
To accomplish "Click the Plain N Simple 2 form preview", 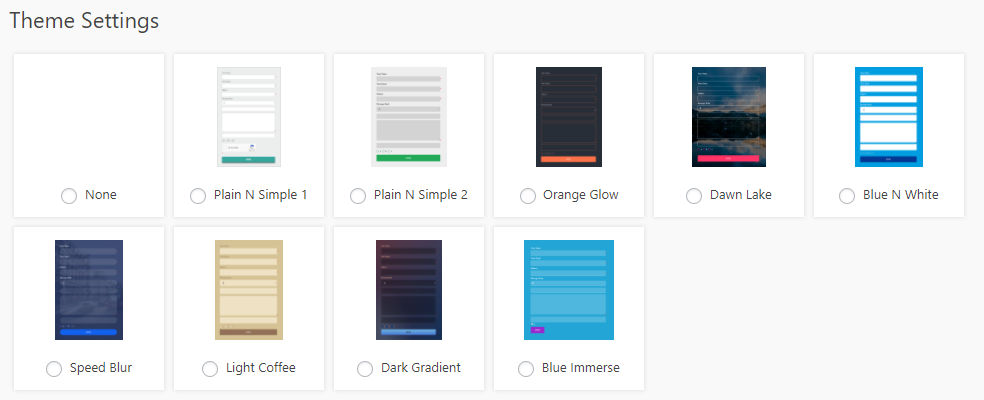I will click(x=409, y=117).
